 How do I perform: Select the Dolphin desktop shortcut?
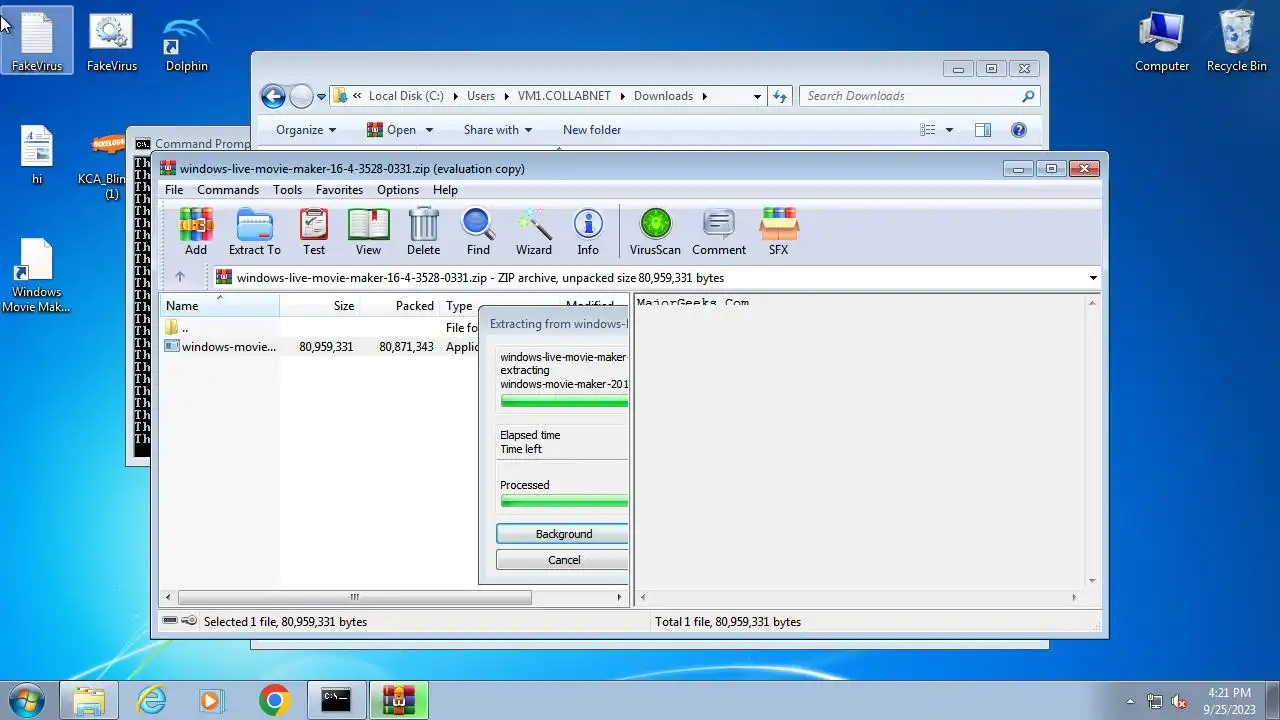(187, 41)
